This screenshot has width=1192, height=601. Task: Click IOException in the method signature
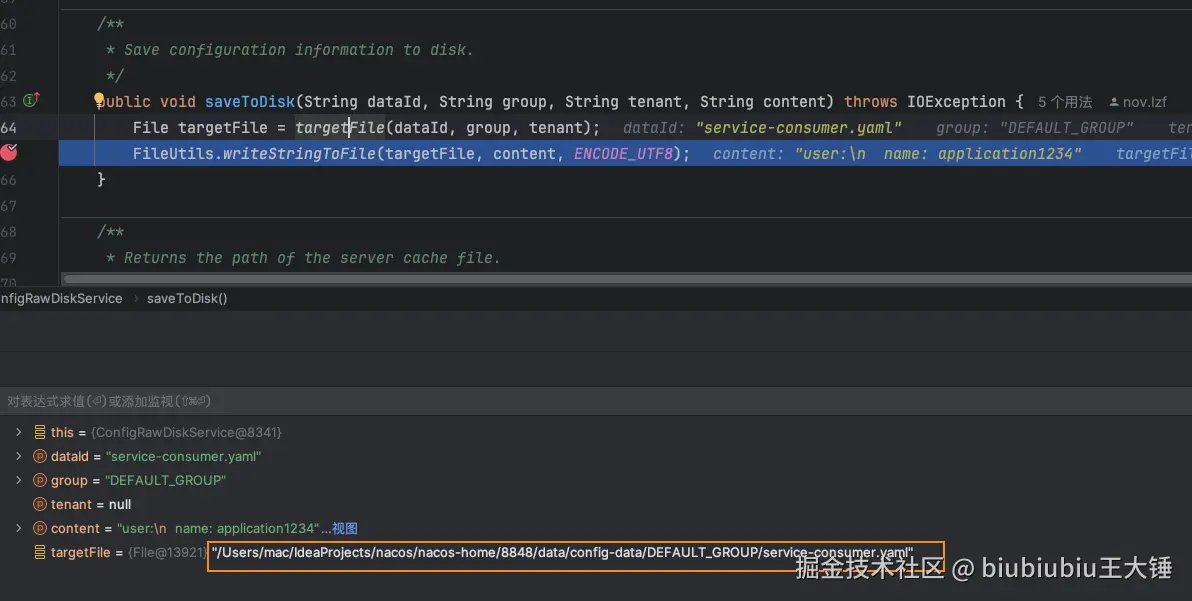(956, 102)
